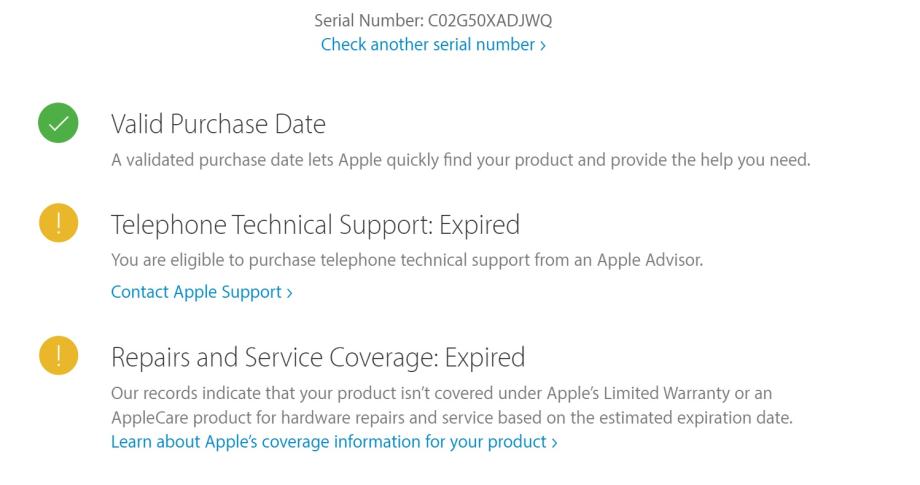Click the chevron after Contact Apple Support
This screenshot has width=920, height=485.
(289, 292)
